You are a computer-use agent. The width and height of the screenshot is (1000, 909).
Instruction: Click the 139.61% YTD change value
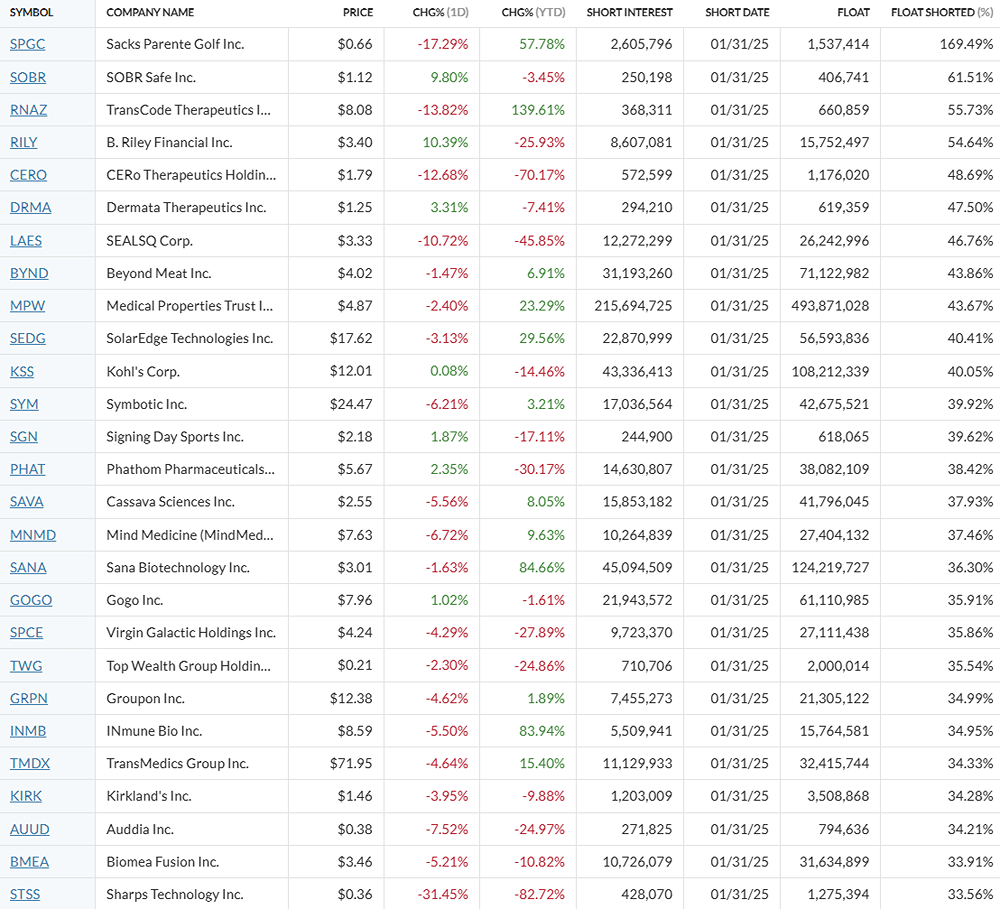point(538,110)
